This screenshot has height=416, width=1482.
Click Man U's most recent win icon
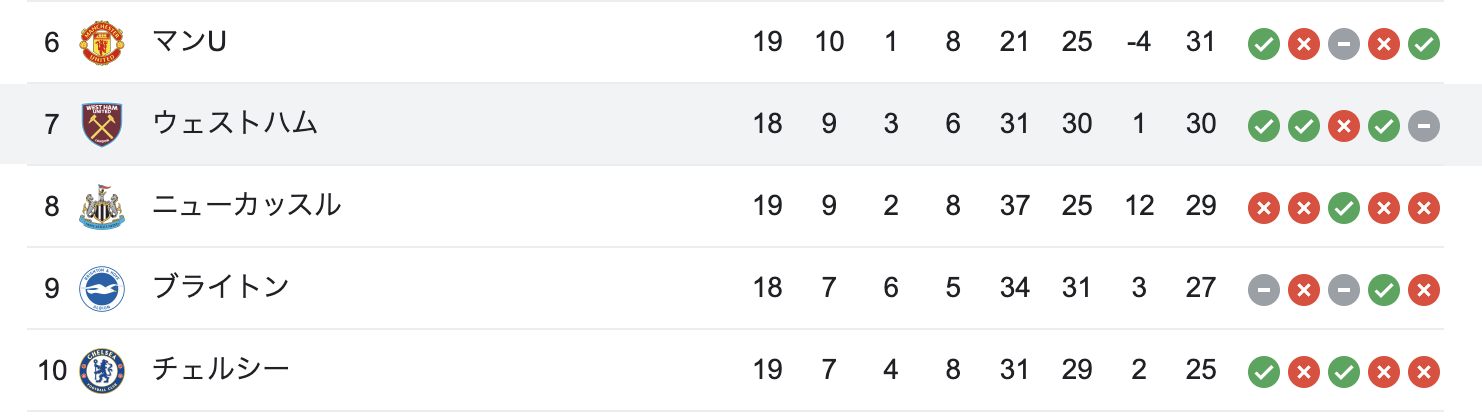tap(1423, 44)
